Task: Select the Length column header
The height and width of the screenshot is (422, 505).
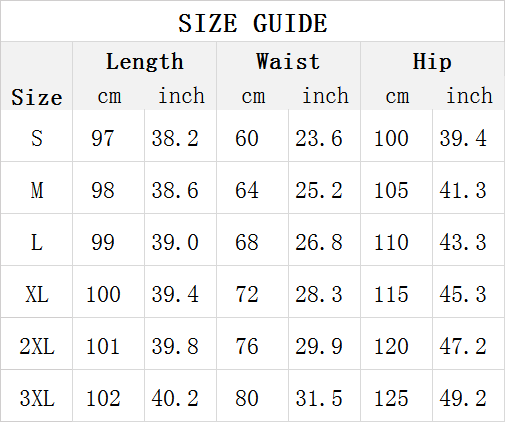Action: 145,62
